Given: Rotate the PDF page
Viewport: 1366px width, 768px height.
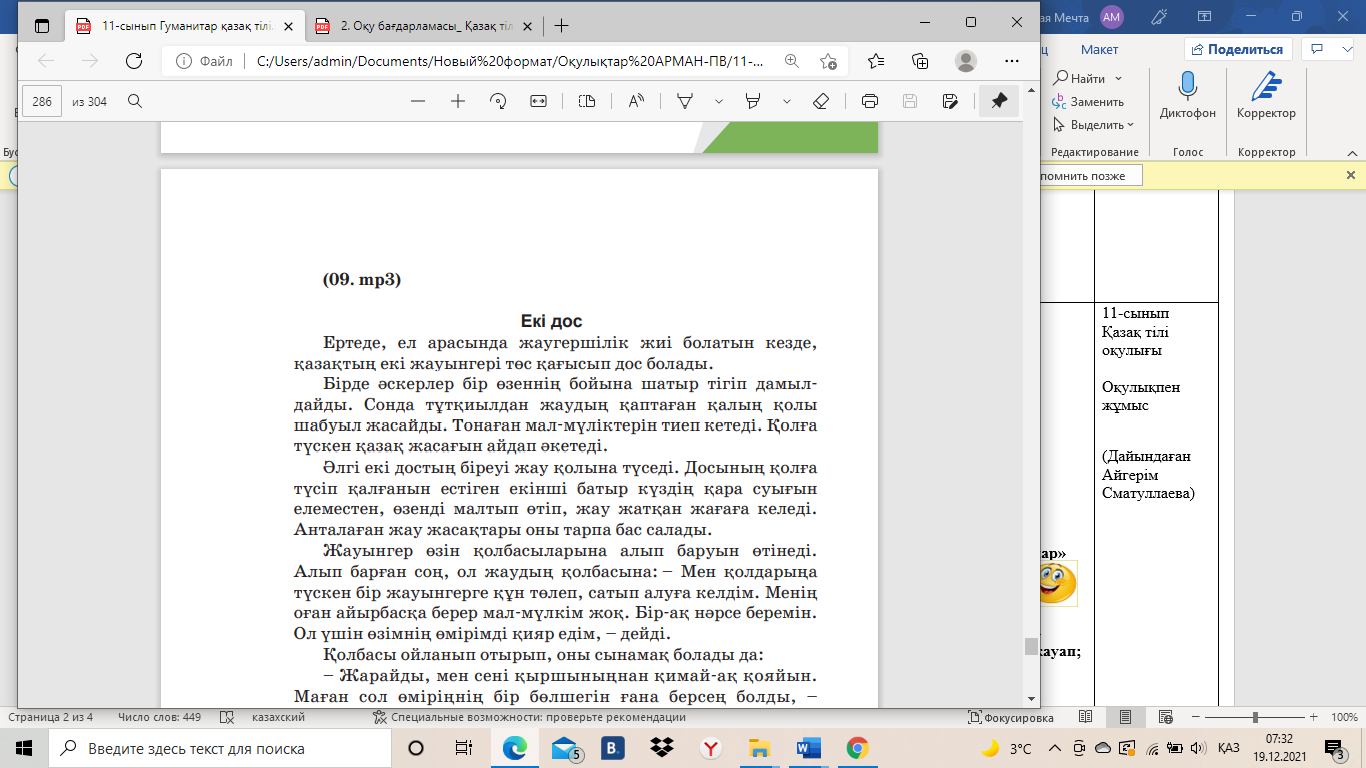Looking at the screenshot, I should 498,101.
